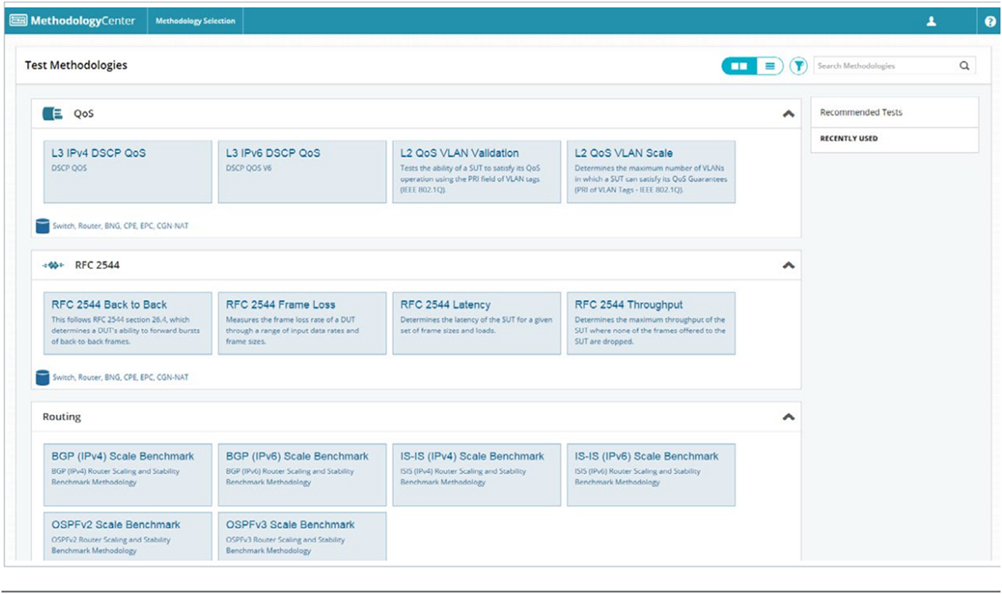Click the database icon under QoS cards

(42, 226)
